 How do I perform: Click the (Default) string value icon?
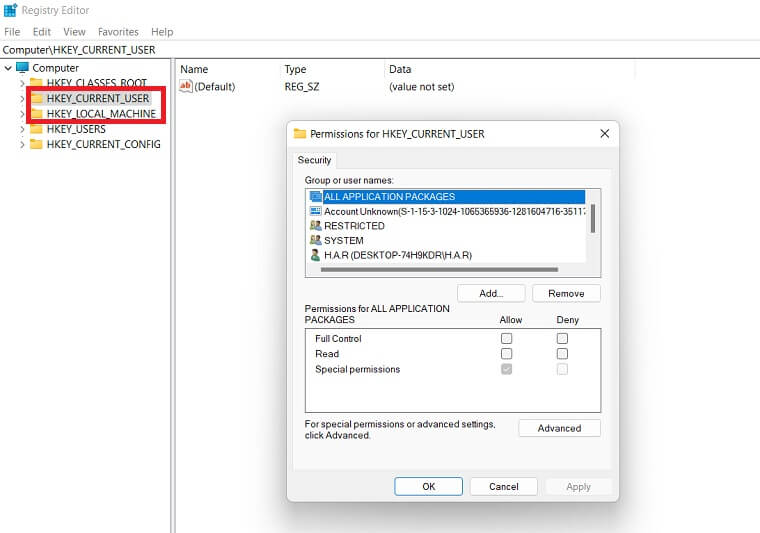click(x=186, y=86)
